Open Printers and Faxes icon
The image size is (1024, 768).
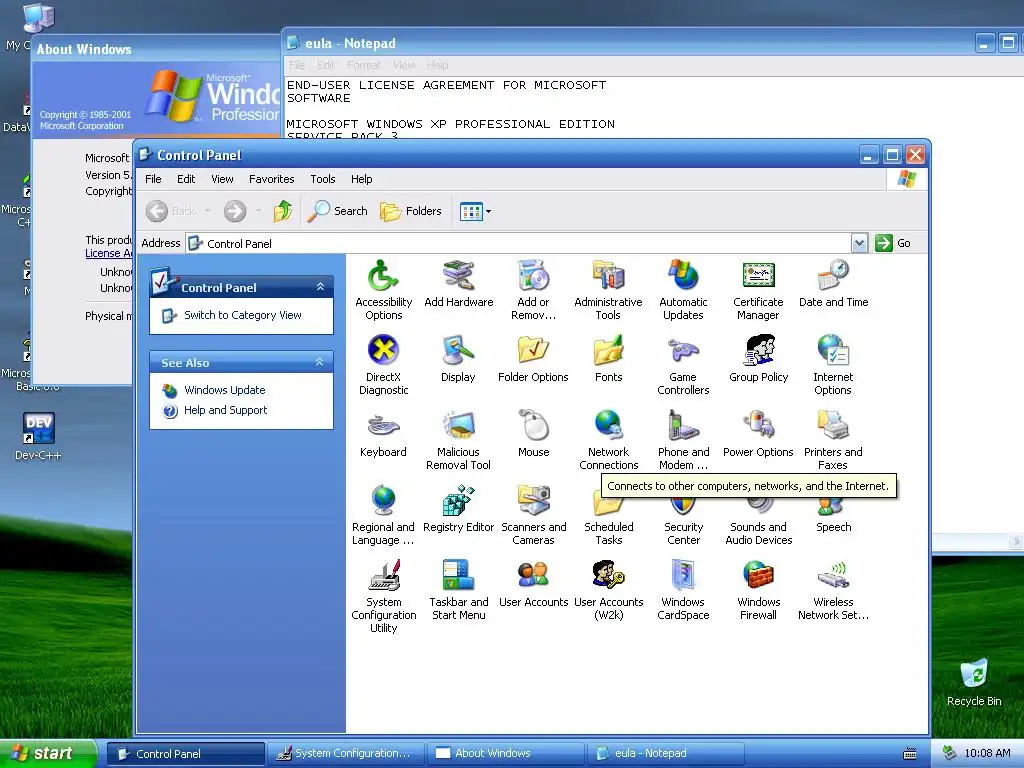[x=833, y=425]
